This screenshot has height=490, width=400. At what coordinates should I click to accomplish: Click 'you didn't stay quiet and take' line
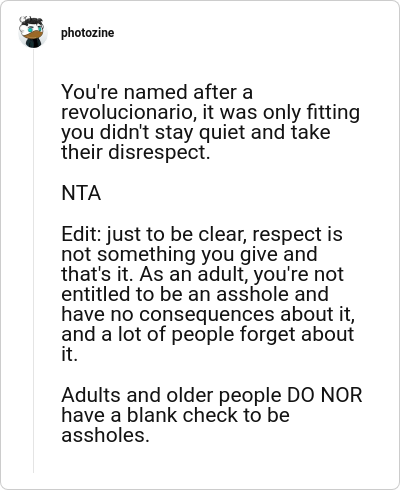point(196,132)
